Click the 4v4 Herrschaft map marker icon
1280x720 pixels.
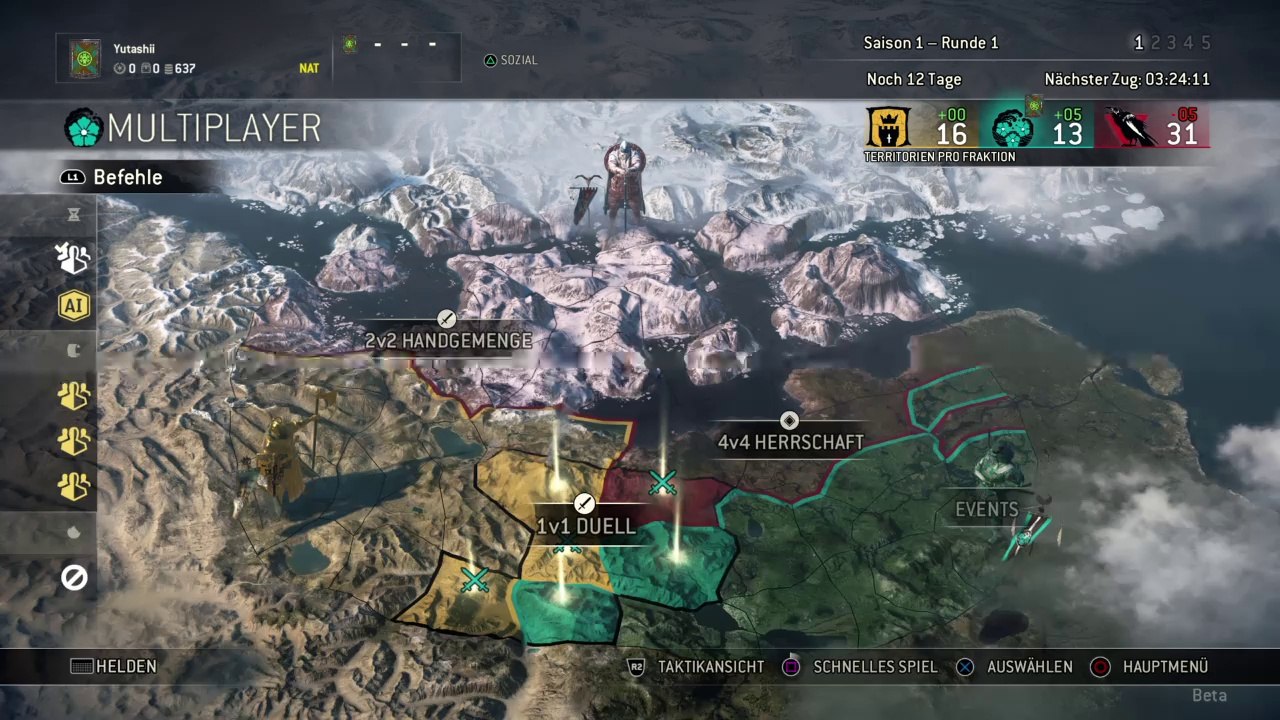point(789,420)
